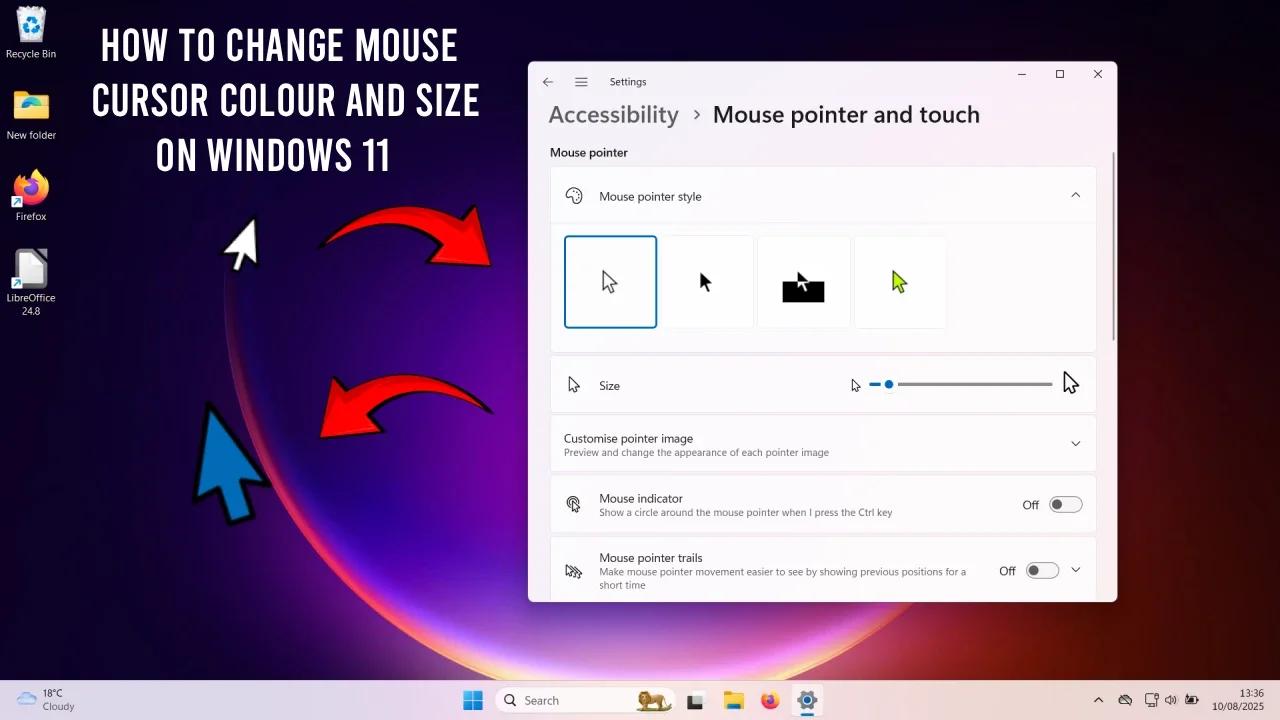The image size is (1280, 720).
Task: Click the Mouse indicator icon
Action: pos(573,504)
